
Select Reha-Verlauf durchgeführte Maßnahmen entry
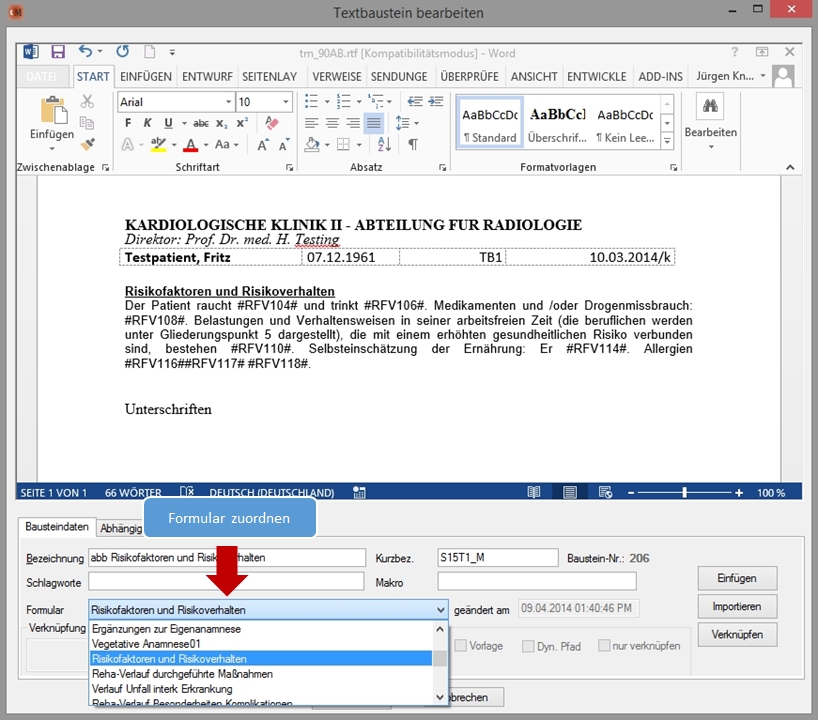[261, 674]
